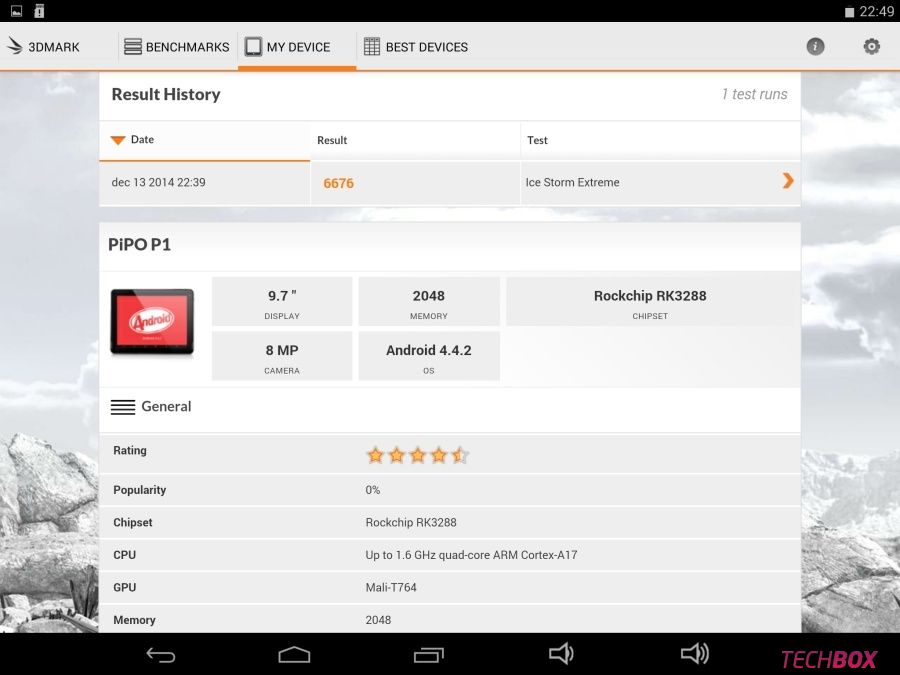
Task: Select the MY DEVICE tab
Action: pos(297,47)
